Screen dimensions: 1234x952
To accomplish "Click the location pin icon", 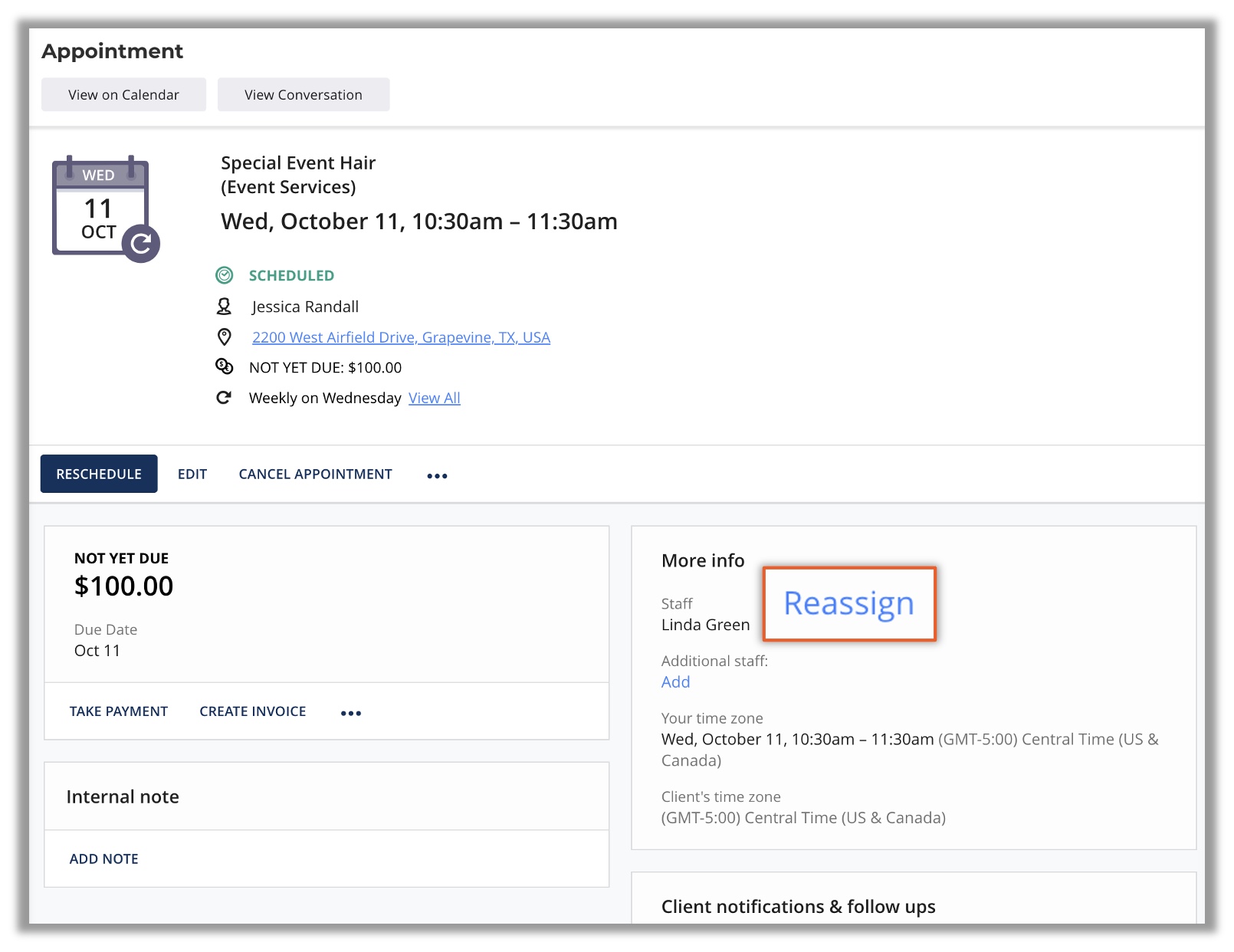I will tap(224, 336).
